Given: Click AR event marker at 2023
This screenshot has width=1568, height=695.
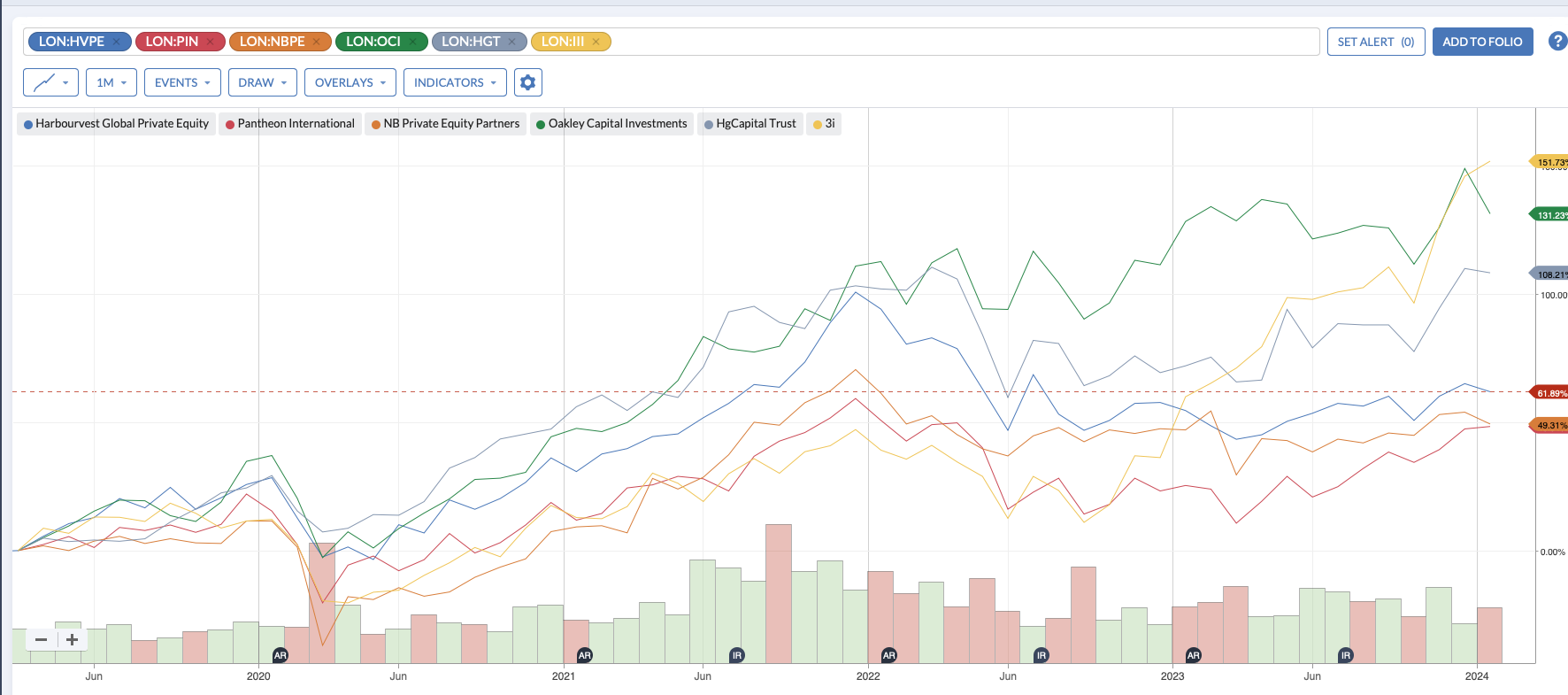Looking at the screenshot, I should (x=1194, y=655).
